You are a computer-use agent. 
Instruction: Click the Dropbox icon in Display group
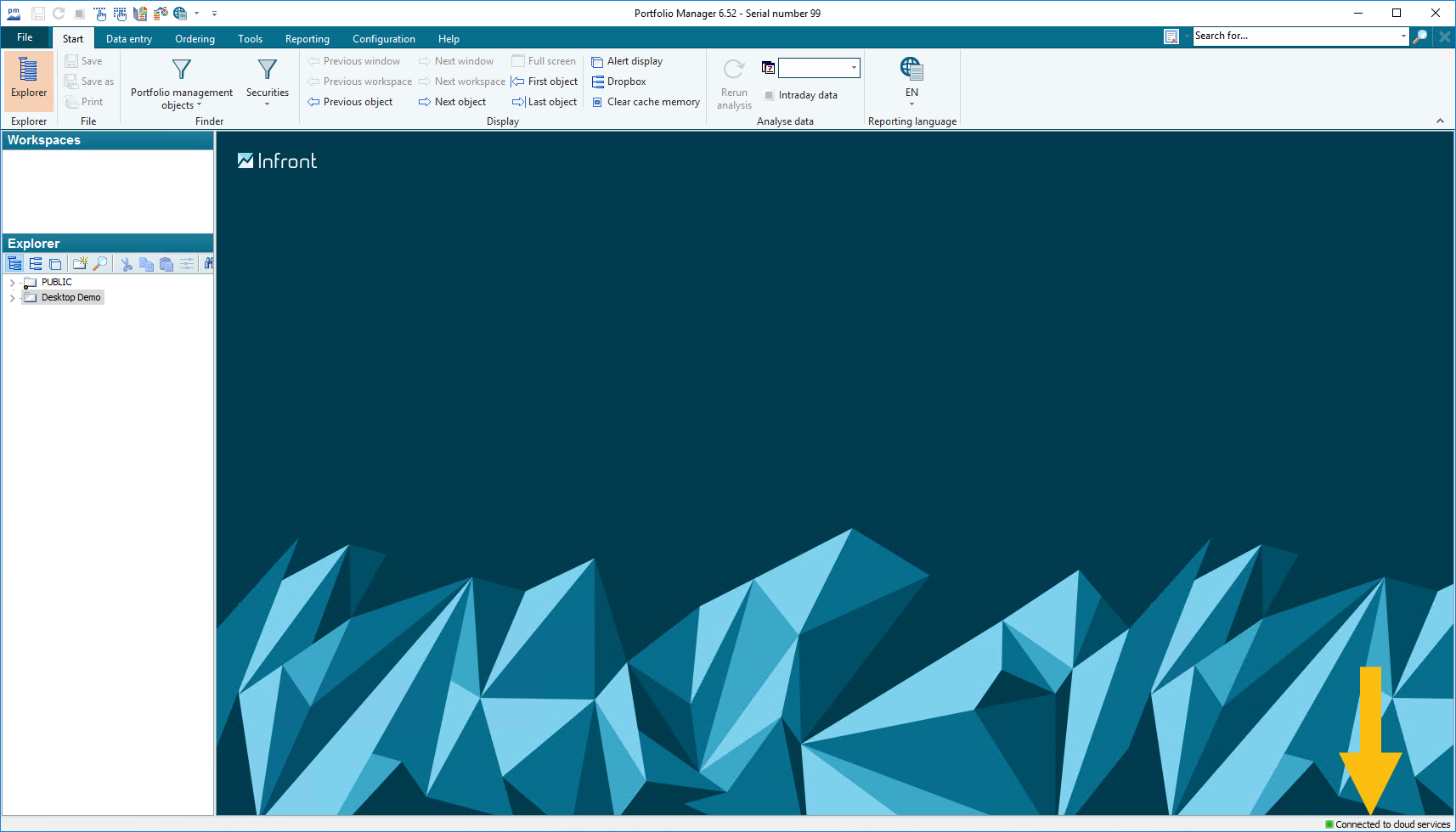point(598,82)
